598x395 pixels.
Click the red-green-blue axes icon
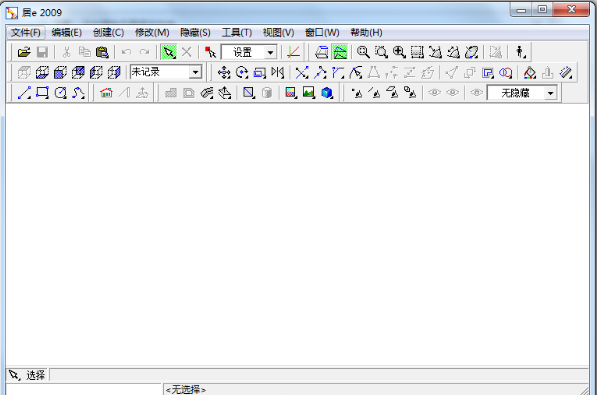click(x=293, y=52)
